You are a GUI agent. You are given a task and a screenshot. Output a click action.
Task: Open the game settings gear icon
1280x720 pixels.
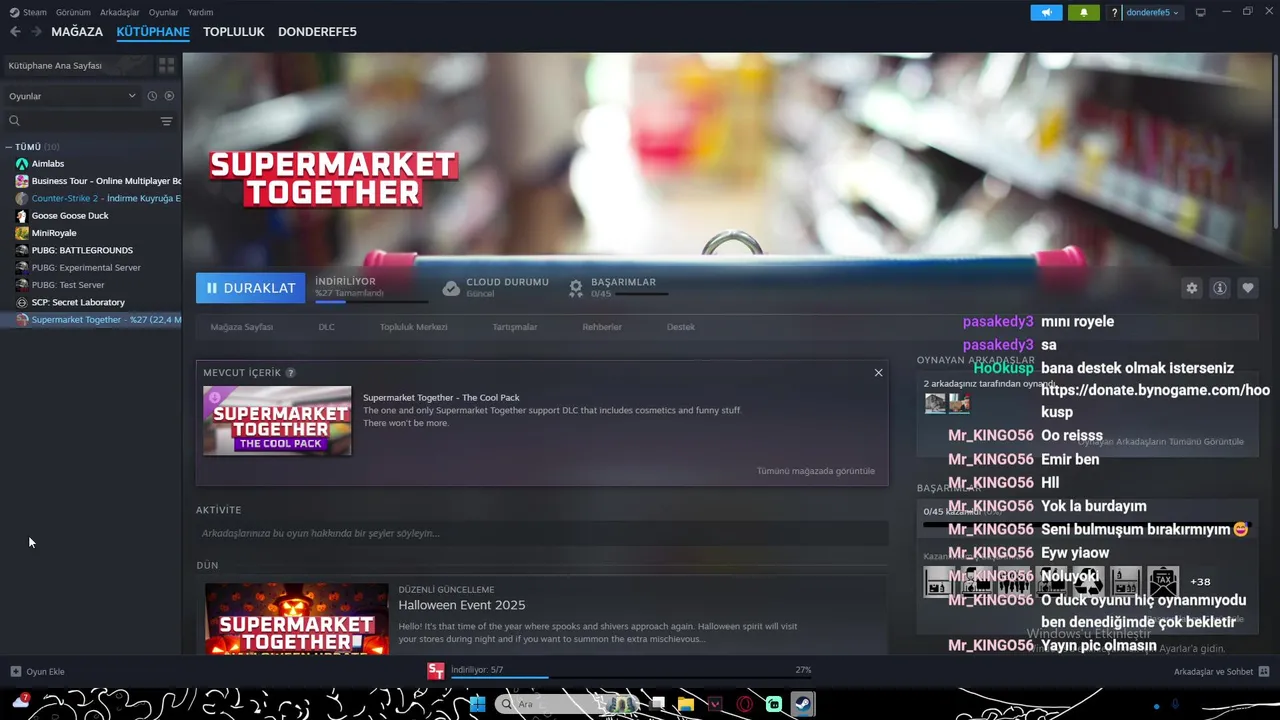1191,288
